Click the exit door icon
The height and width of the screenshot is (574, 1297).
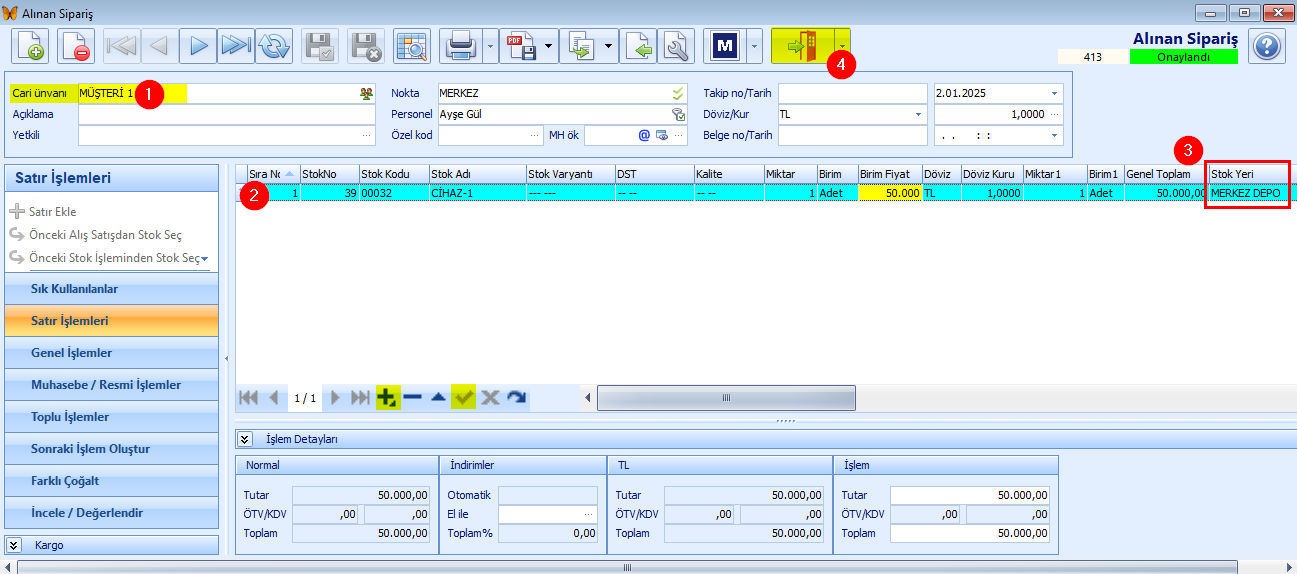[803, 46]
